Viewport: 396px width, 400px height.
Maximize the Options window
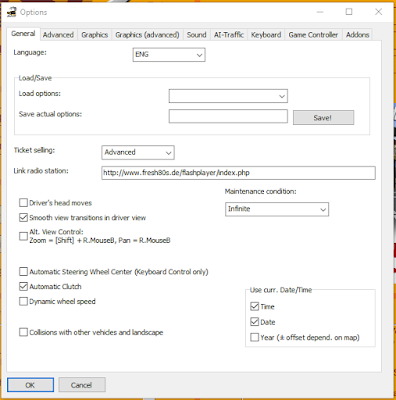[x=349, y=12]
